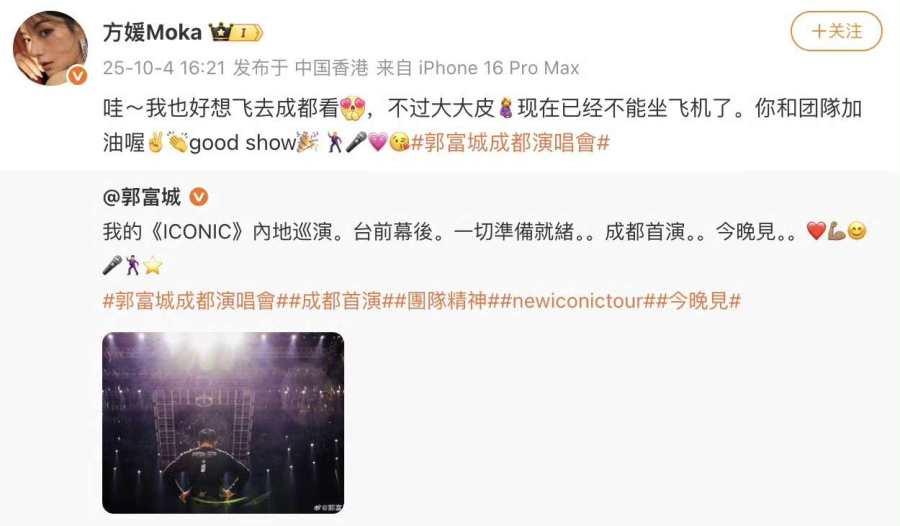Click the star emoji in reposted text
The height and width of the screenshot is (526, 900).
click(x=153, y=265)
